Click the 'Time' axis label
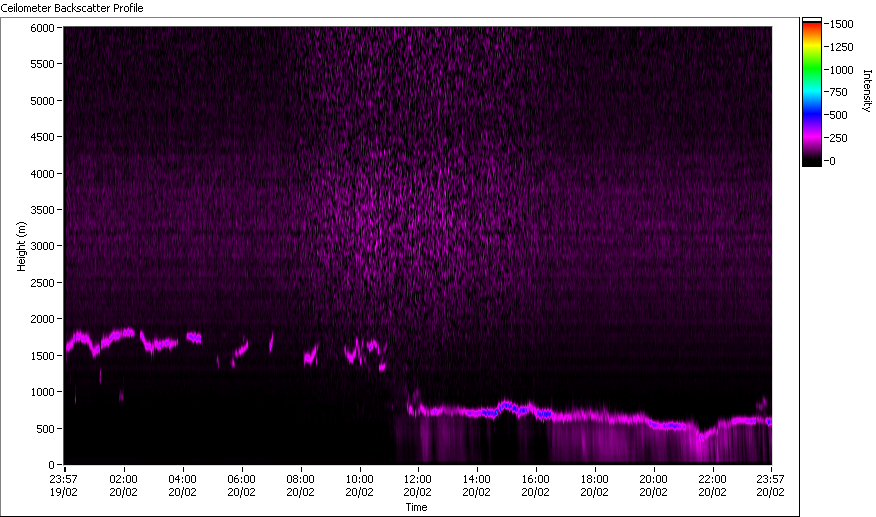The height and width of the screenshot is (517, 876). [416, 507]
